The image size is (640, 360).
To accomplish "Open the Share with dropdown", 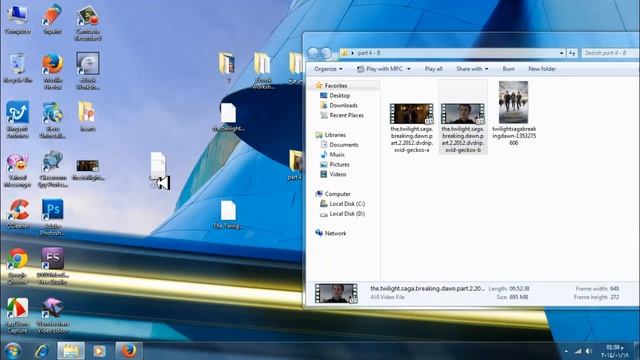I will pos(472,69).
